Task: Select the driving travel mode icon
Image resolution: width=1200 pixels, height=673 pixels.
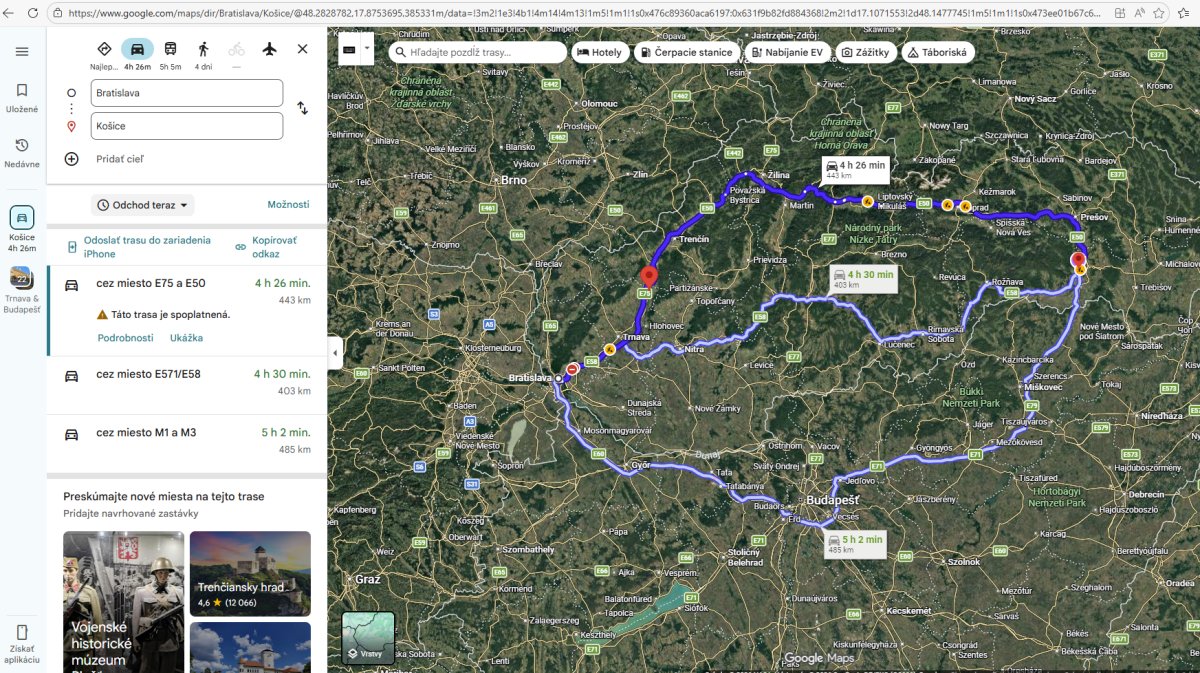Action: pyautogui.click(x=137, y=49)
